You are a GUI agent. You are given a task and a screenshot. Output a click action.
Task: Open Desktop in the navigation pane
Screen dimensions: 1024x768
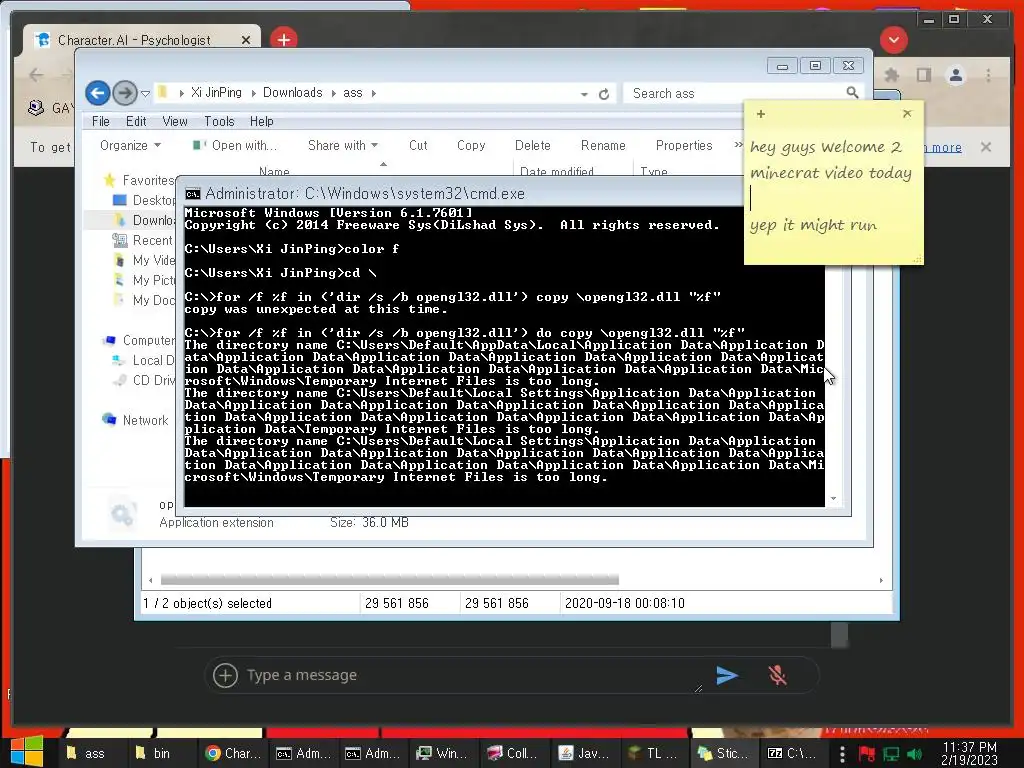click(144, 200)
